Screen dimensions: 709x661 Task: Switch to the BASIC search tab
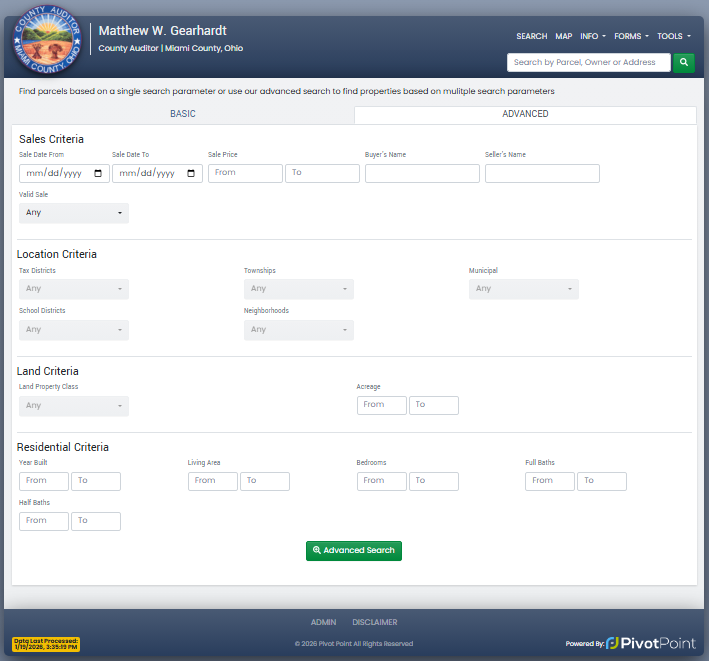pos(183,114)
